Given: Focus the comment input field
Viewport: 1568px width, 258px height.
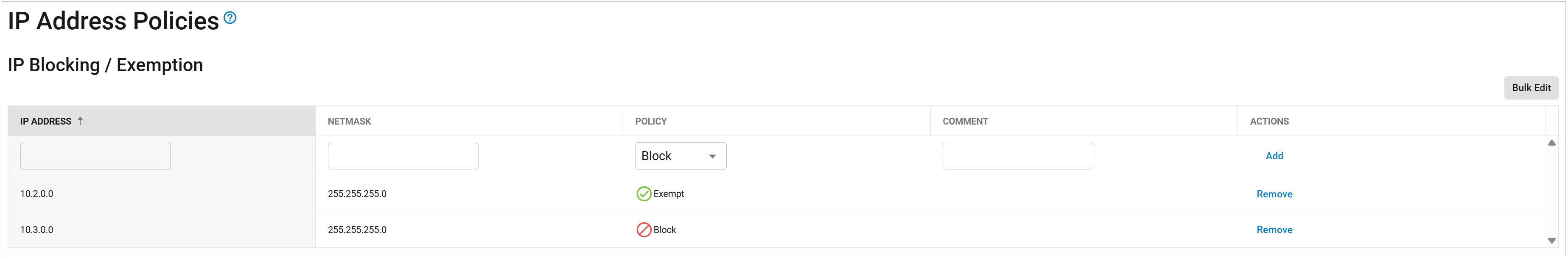Looking at the screenshot, I should coord(1018,156).
